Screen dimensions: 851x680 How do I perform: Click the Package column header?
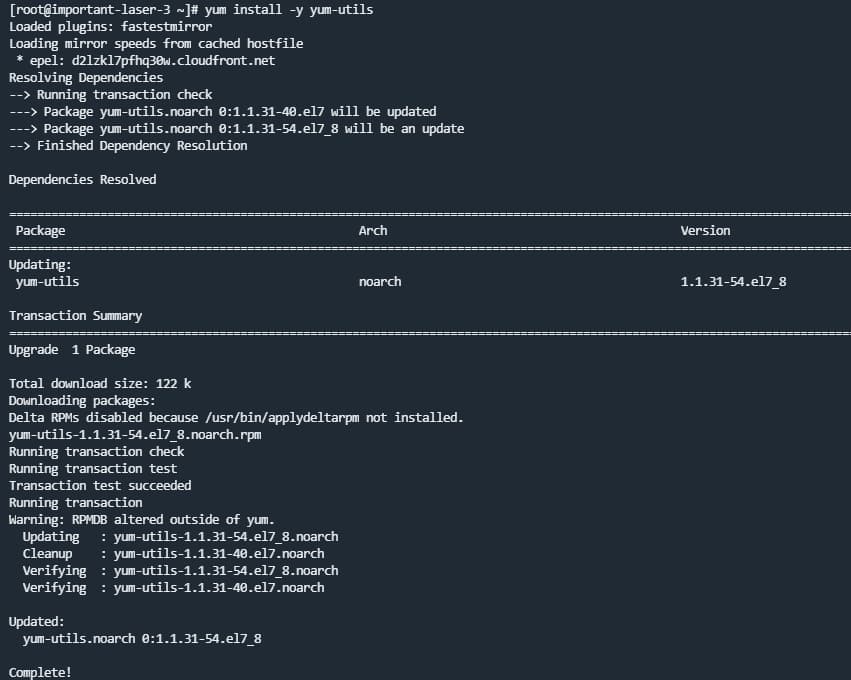coord(40,231)
